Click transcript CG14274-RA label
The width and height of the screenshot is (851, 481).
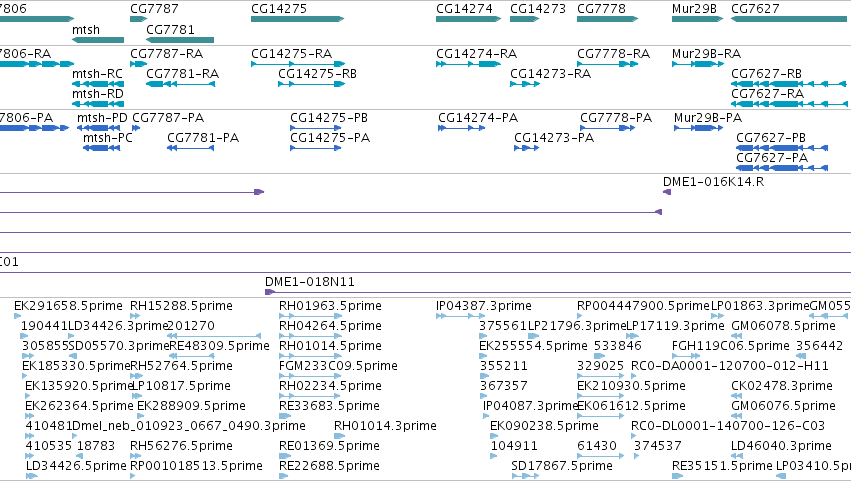point(477,54)
